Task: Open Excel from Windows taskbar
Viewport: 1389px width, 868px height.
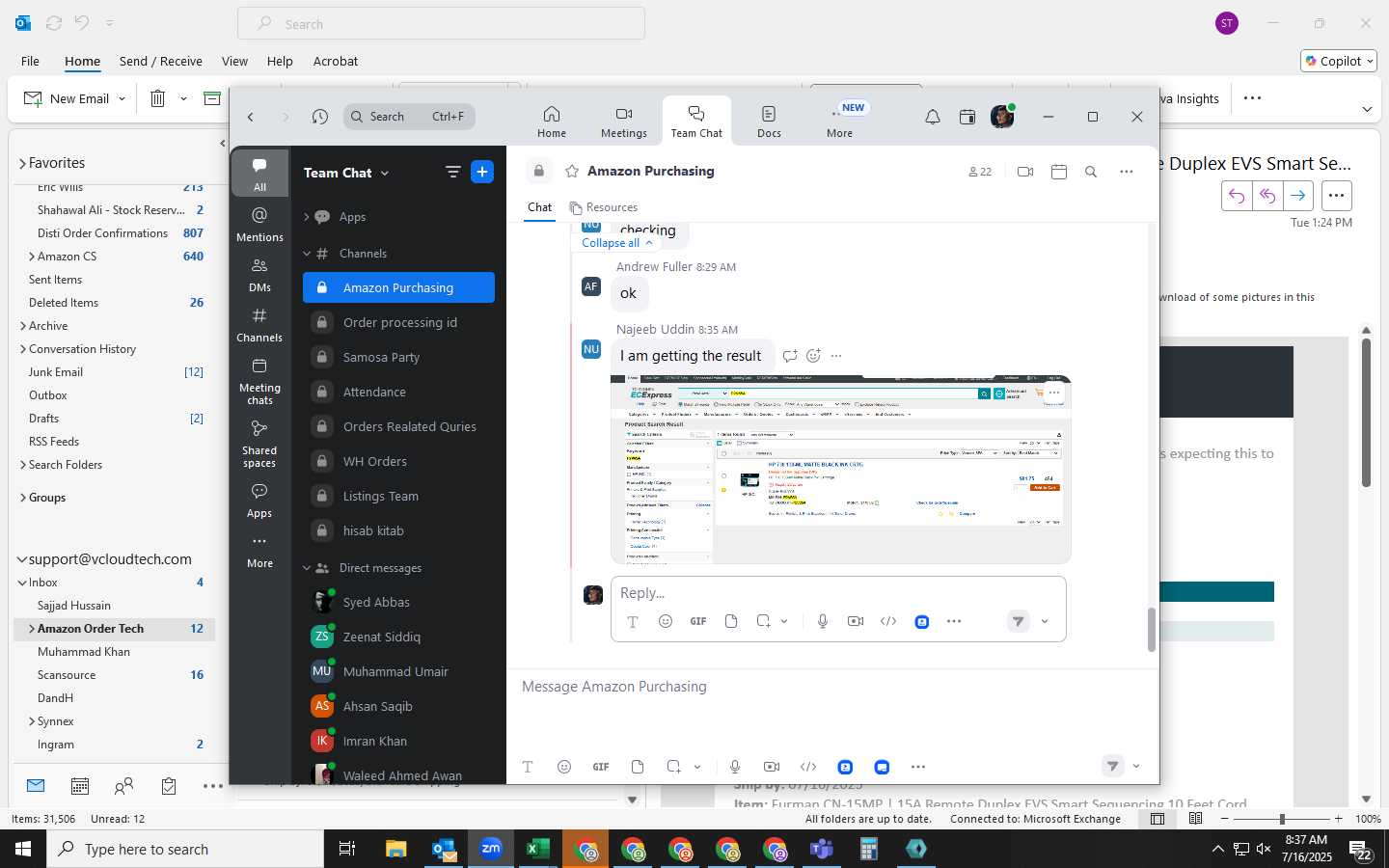Action: [537, 849]
